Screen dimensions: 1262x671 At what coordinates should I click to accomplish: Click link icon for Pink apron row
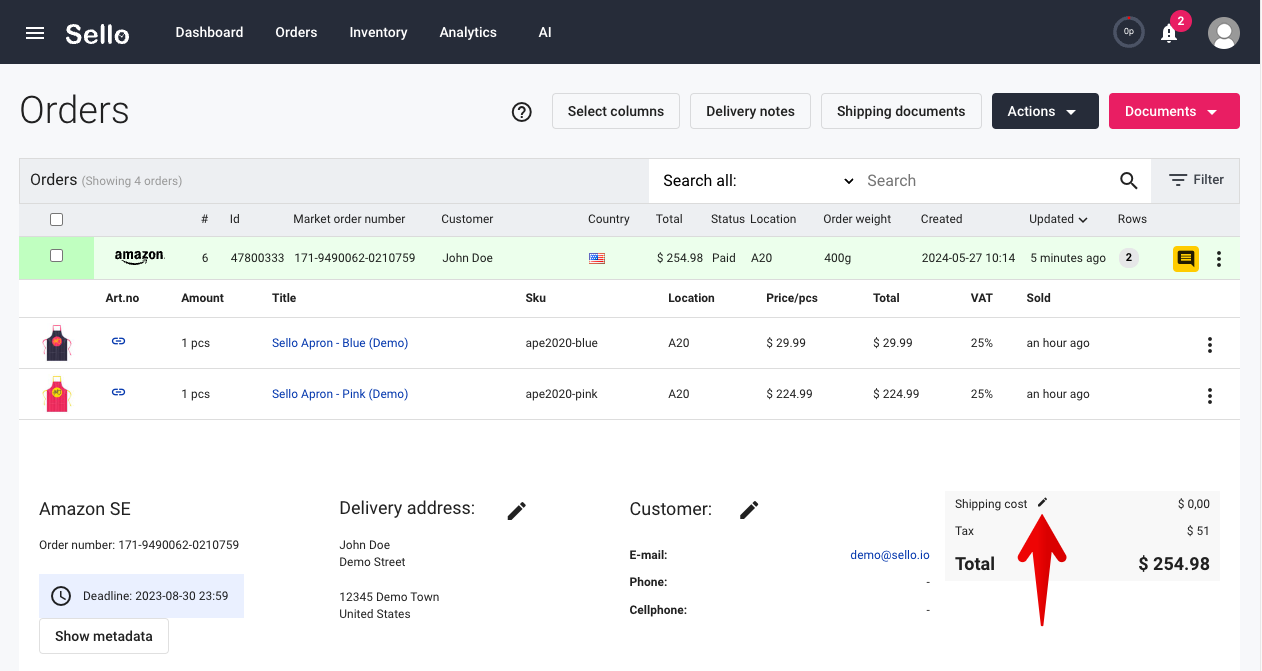click(x=118, y=392)
